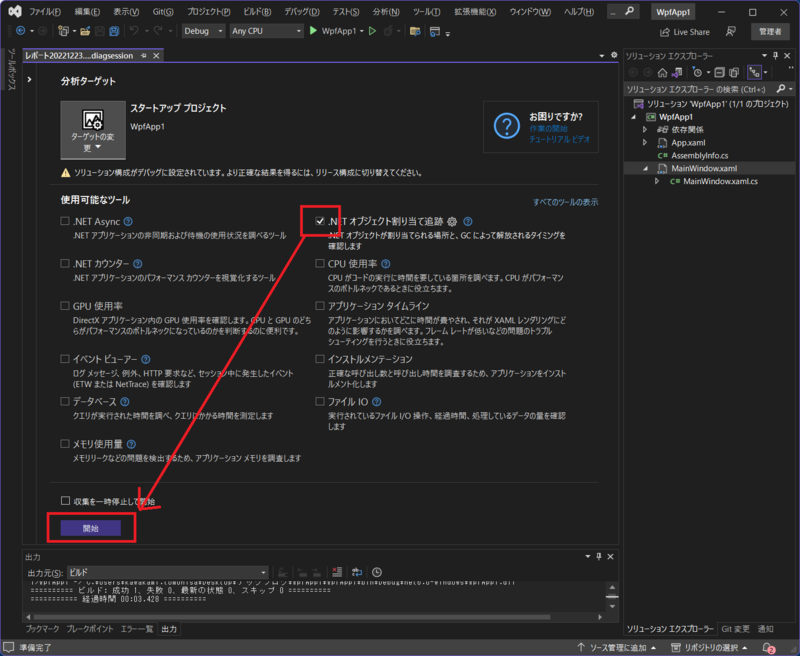Viewport: 800px width, 656px height.
Task: Click すべてのツールの表示 link
Action: 565,203
